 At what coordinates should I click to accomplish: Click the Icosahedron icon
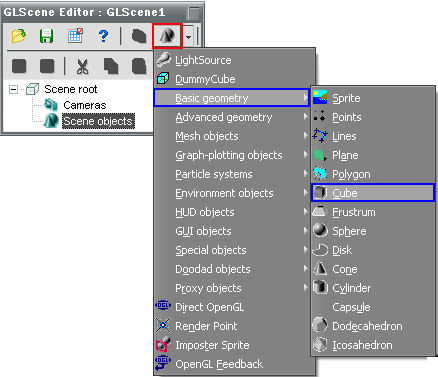tap(320, 344)
